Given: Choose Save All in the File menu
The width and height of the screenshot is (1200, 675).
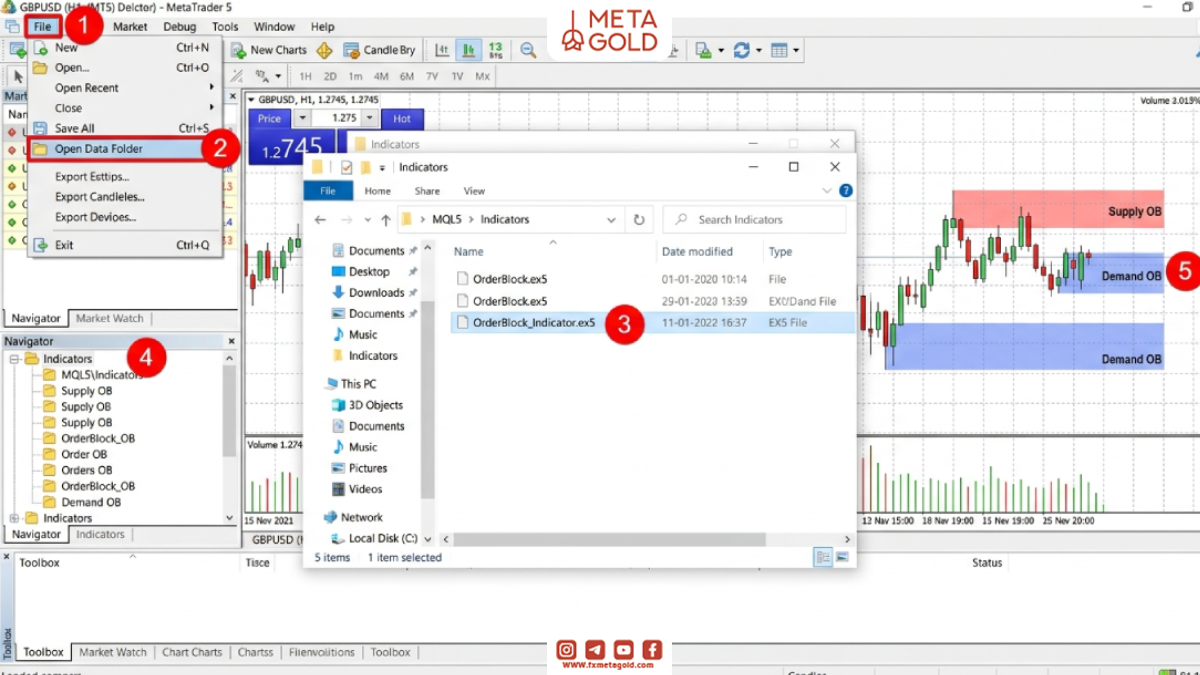Looking at the screenshot, I should tap(124, 128).
